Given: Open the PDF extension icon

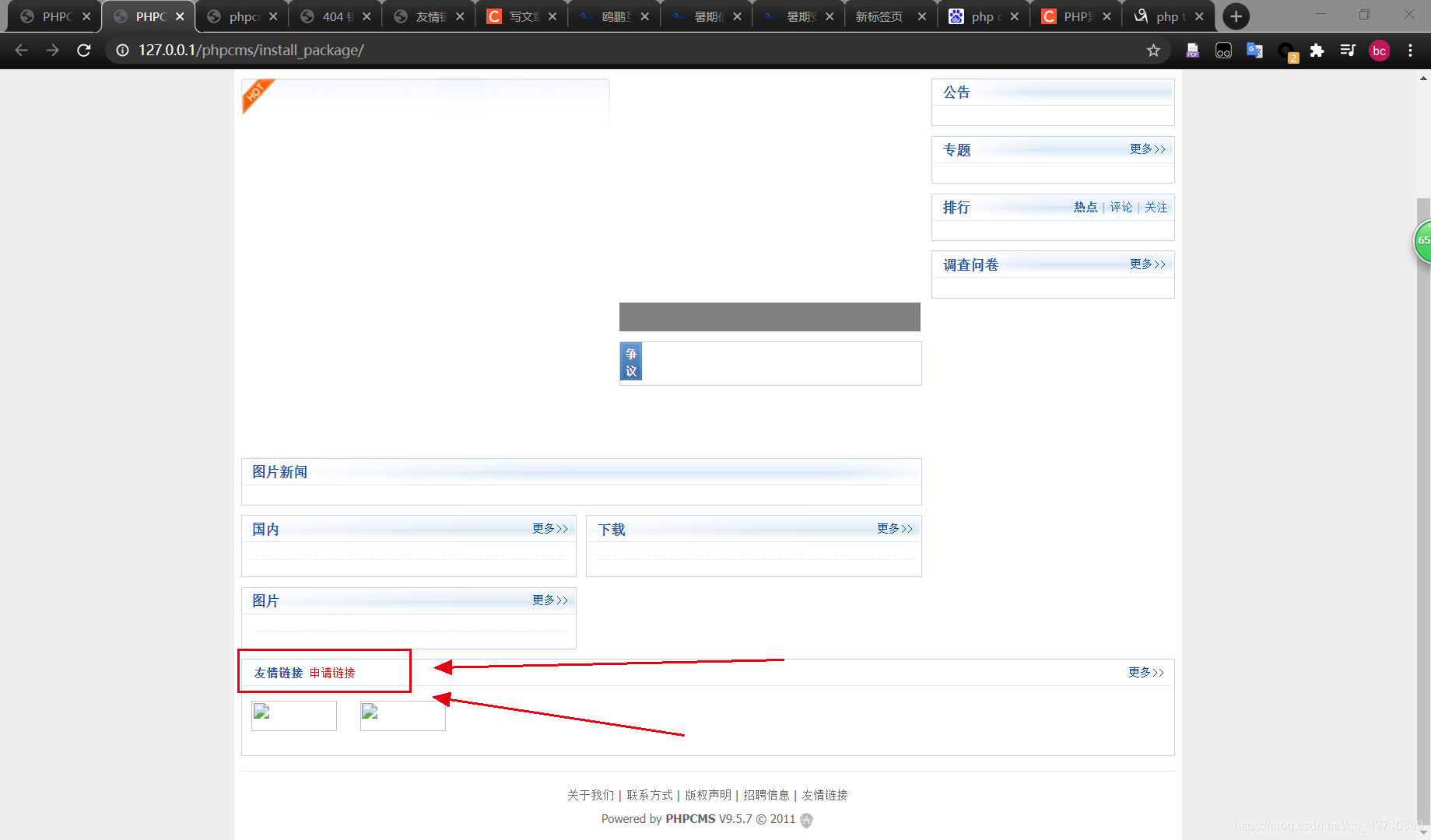Looking at the screenshot, I should tap(1192, 51).
